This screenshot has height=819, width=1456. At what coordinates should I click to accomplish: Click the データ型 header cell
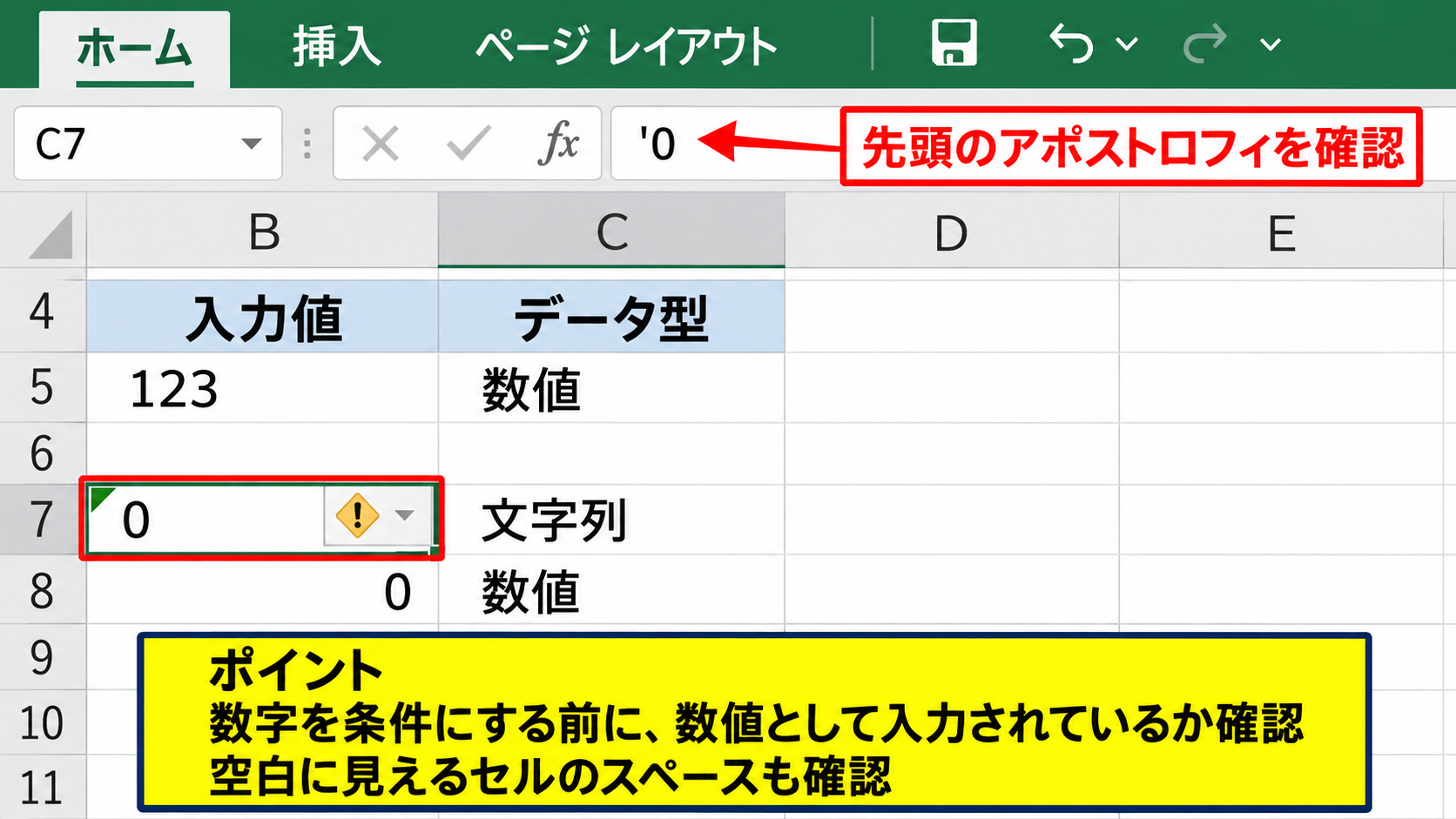(611, 317)
